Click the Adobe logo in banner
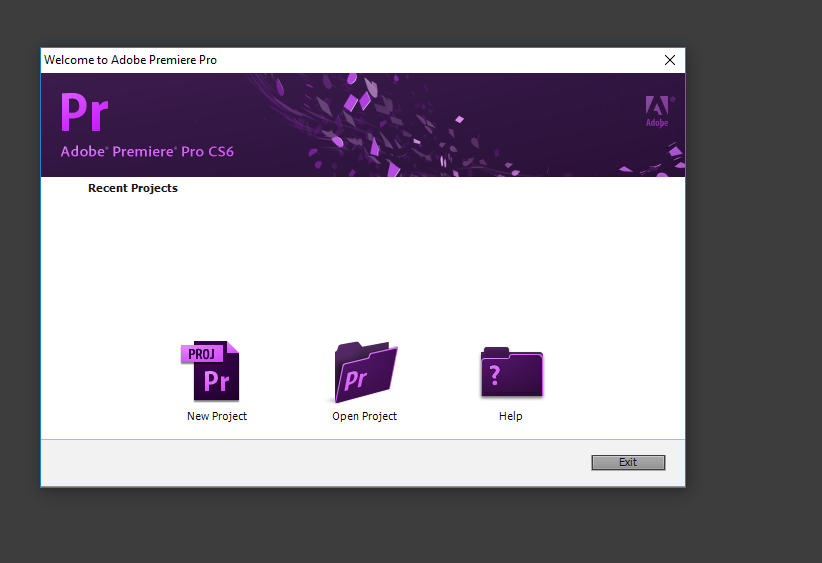822x563 pixels. click(x=658, y=111)
